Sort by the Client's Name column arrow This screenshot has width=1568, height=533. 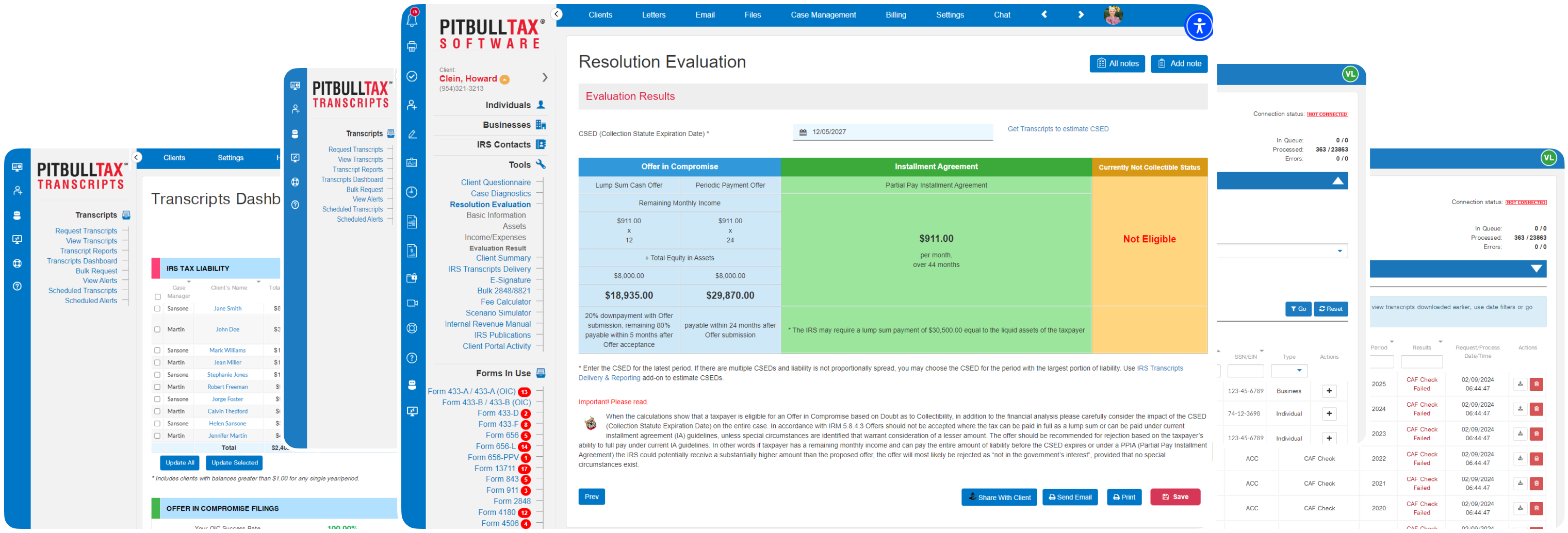pos(259,282)
